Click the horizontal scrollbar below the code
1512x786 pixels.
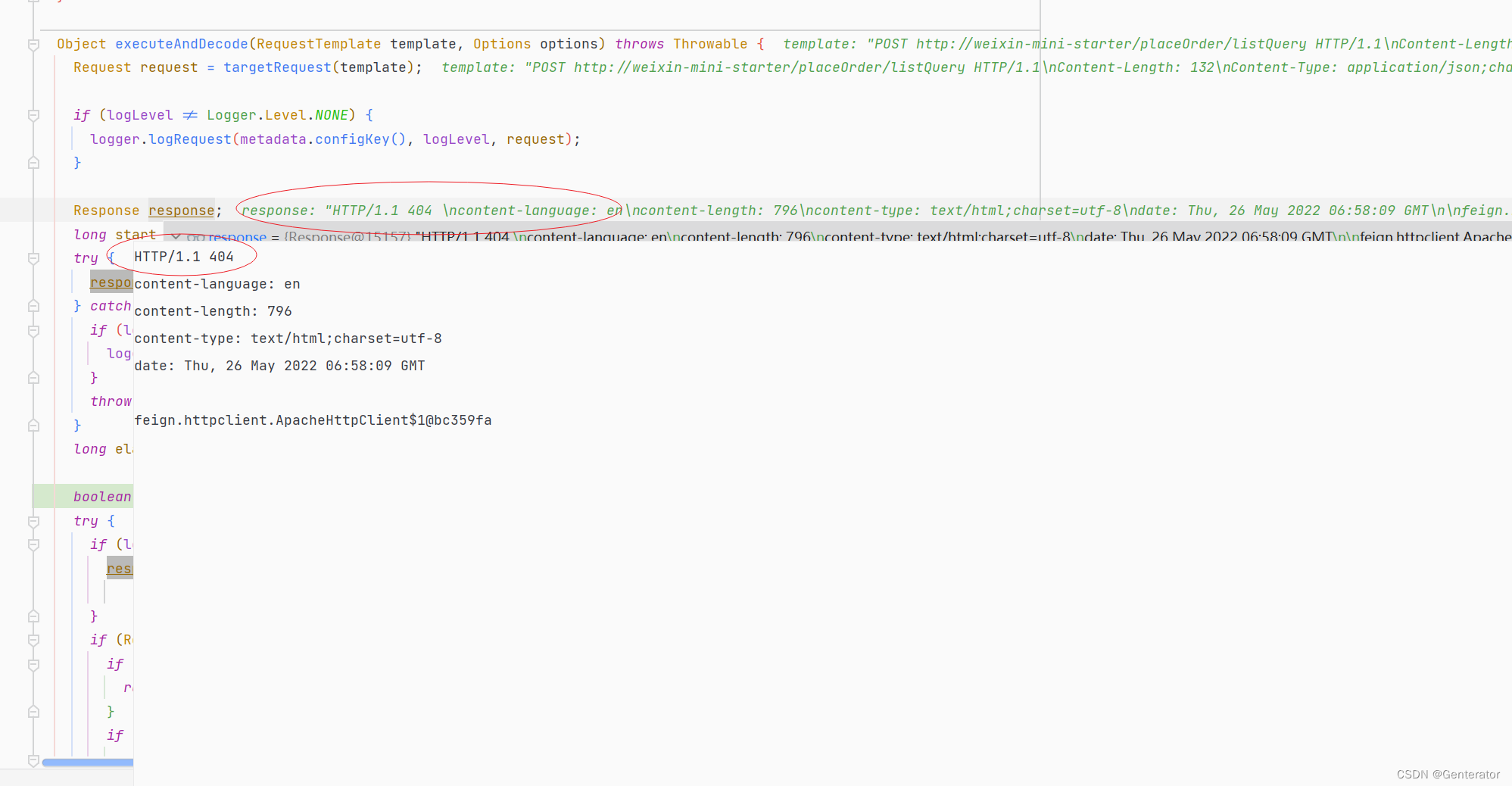(x=88, y=763)
